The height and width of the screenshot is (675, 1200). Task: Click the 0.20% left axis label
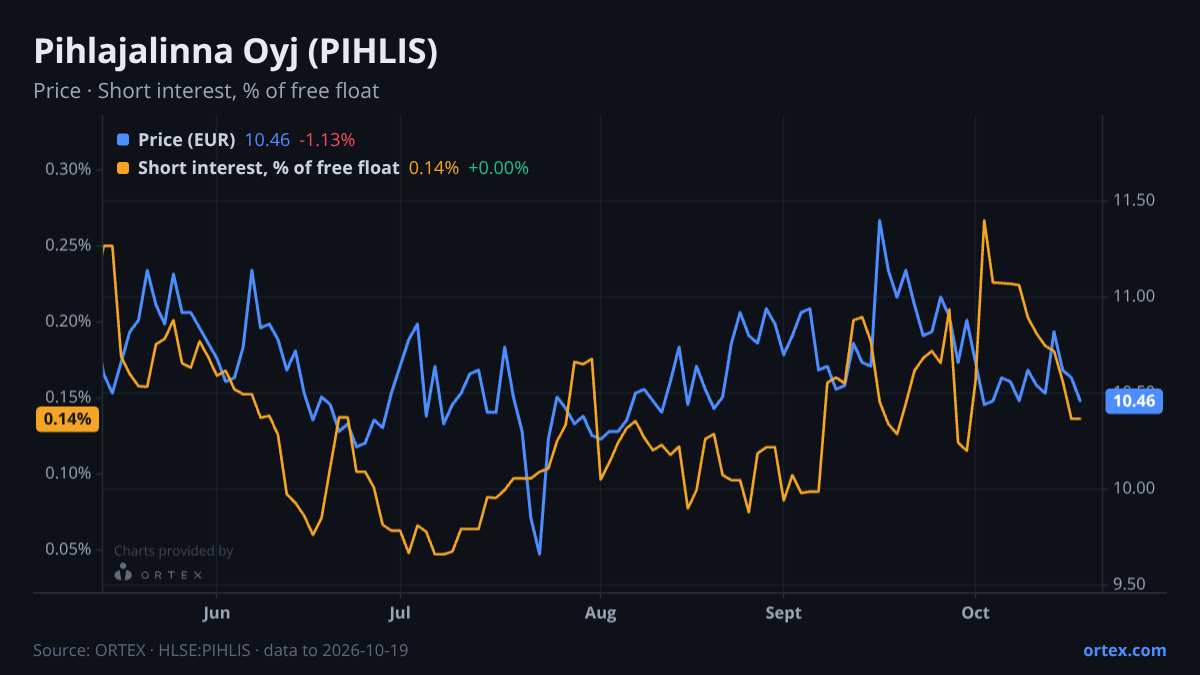tap(68, 321)
